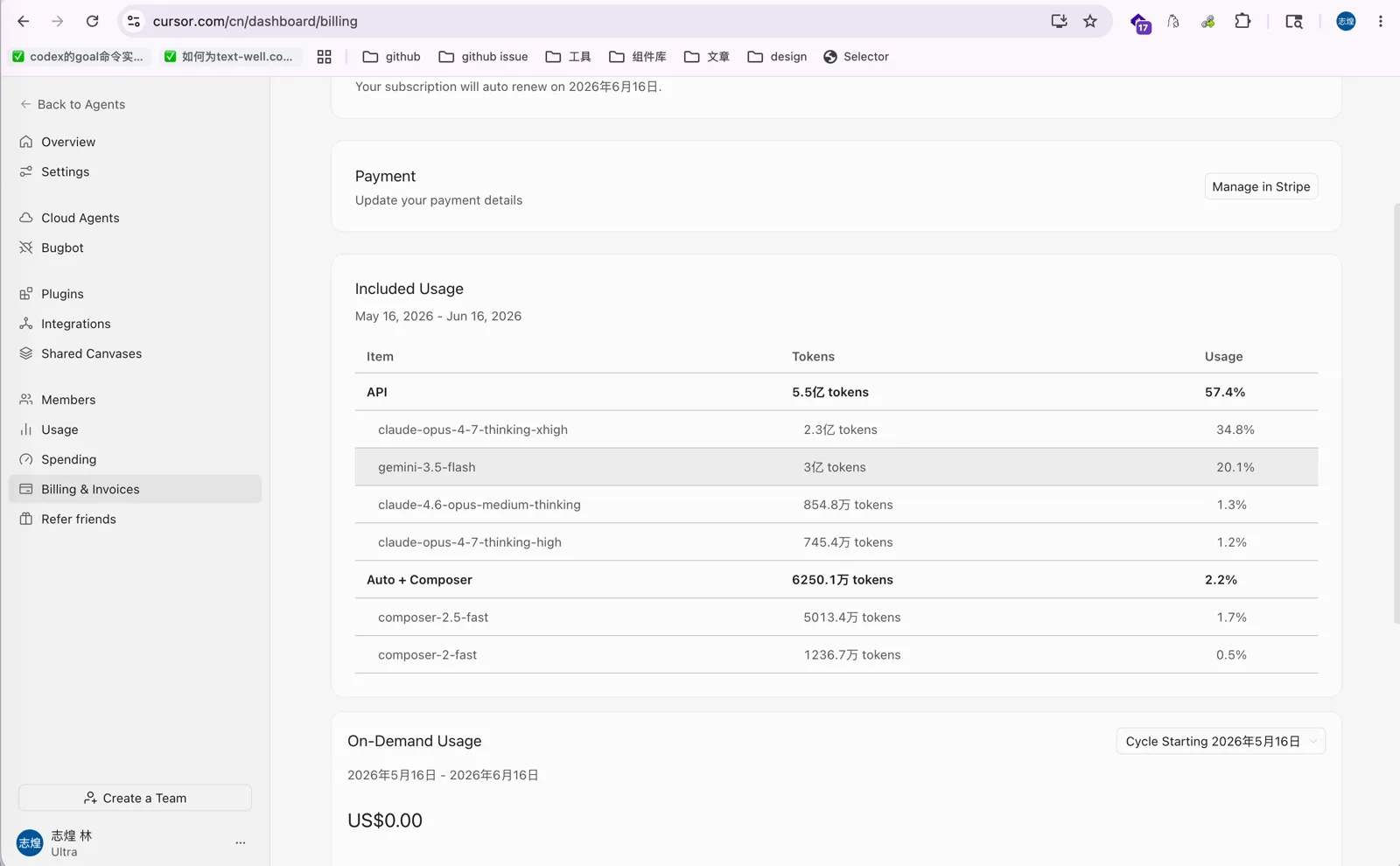Open the bookmarks apps grid icon
The height and width of the screenshot is (866, 1400).
click(324, 57)
